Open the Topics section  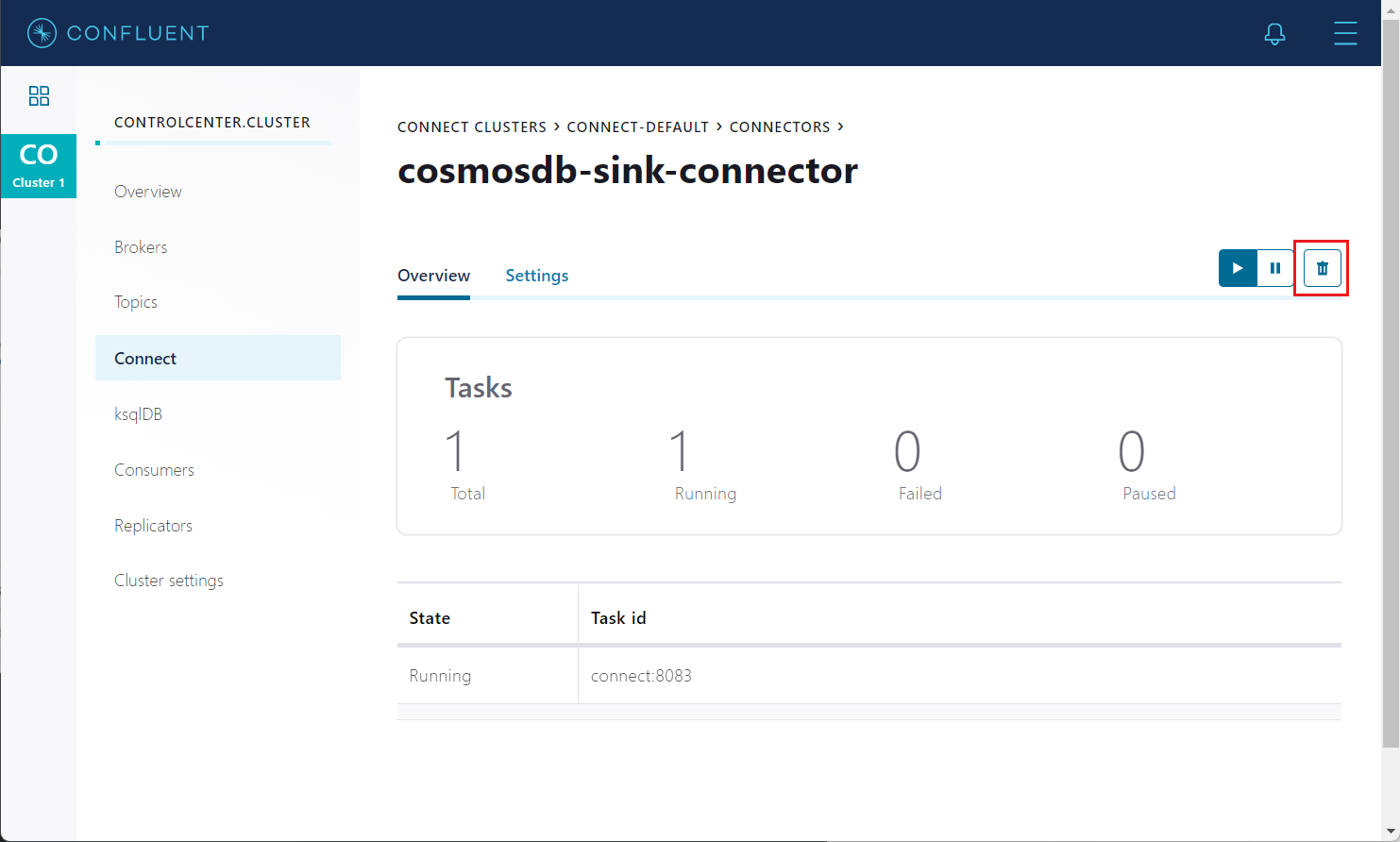tap(136, 302)
